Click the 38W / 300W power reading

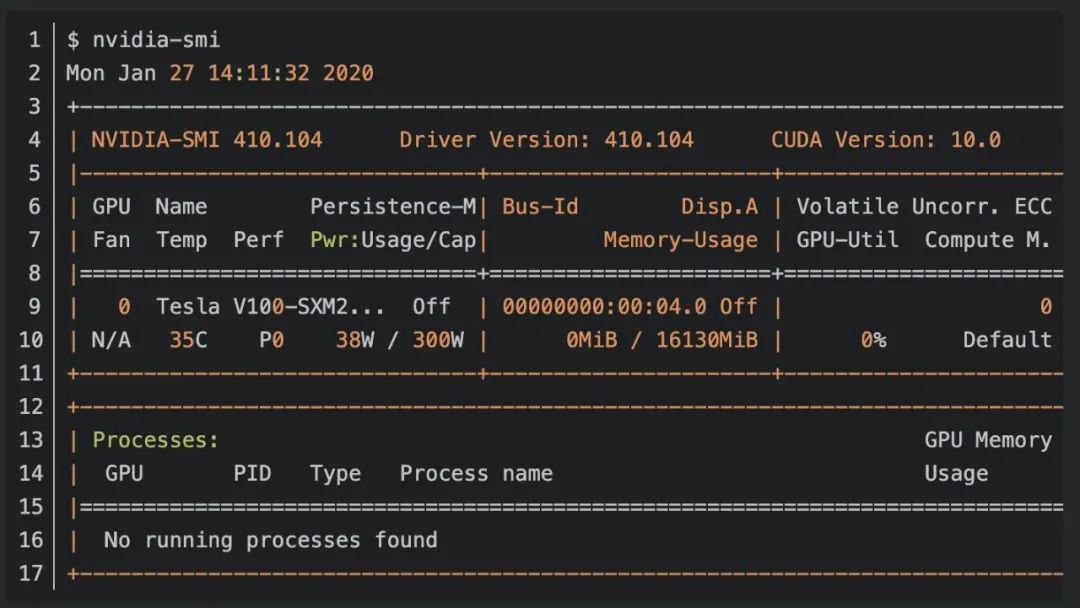pos(399,340)
